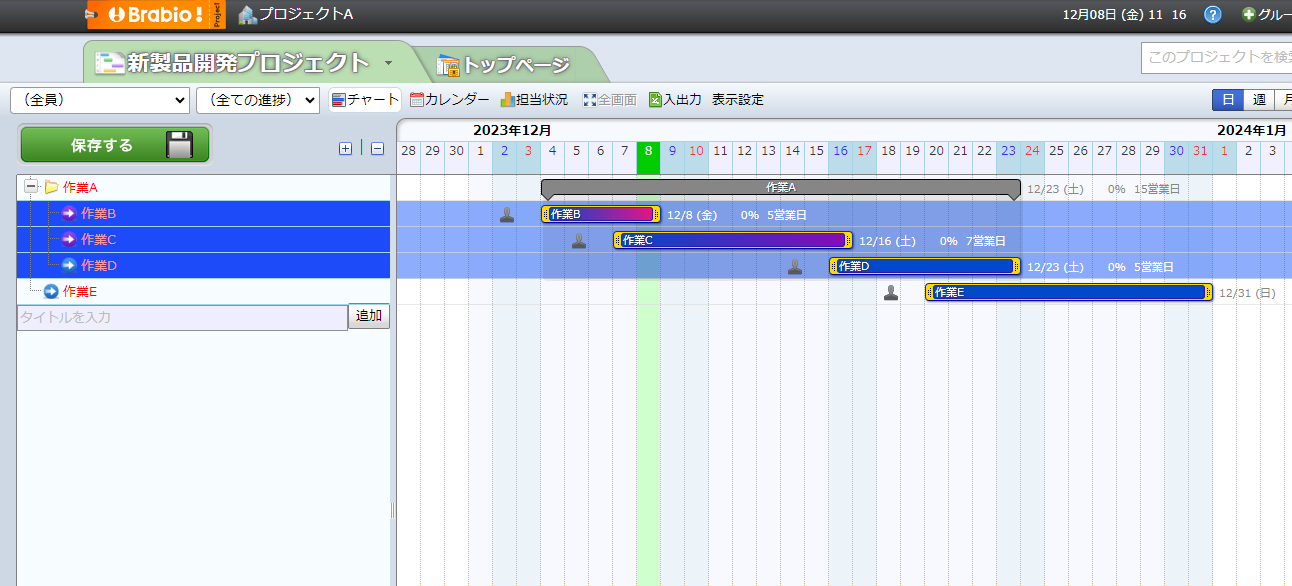Click the plus expand-all icon
Screen dimensions: 1292x586
(x=345, y=148)
